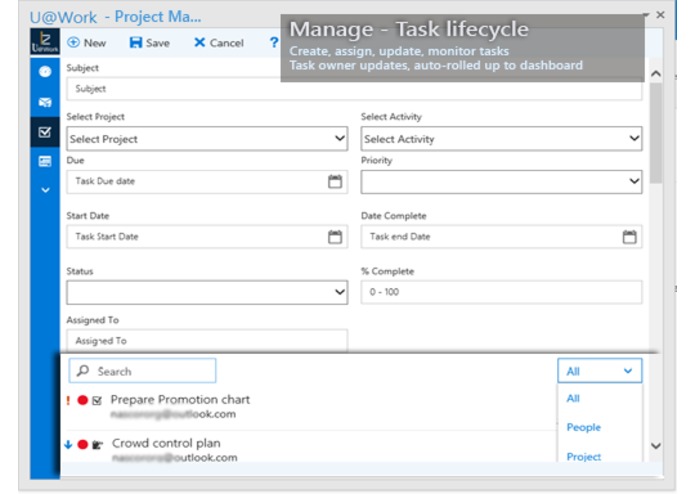The image size is (695, 494).
Task: Cancel the task edit
Action: 219,43
